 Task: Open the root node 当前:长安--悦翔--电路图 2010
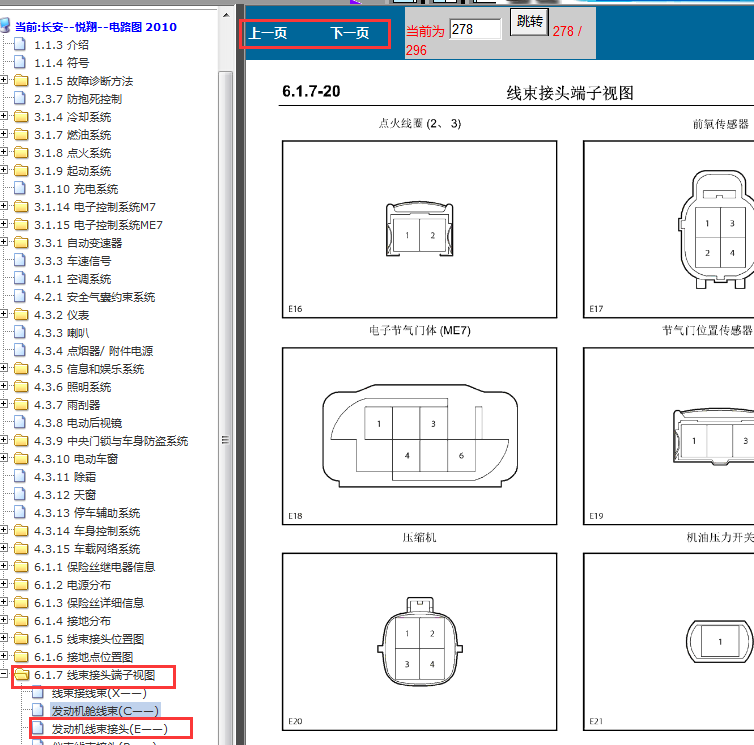click(96, 27)
